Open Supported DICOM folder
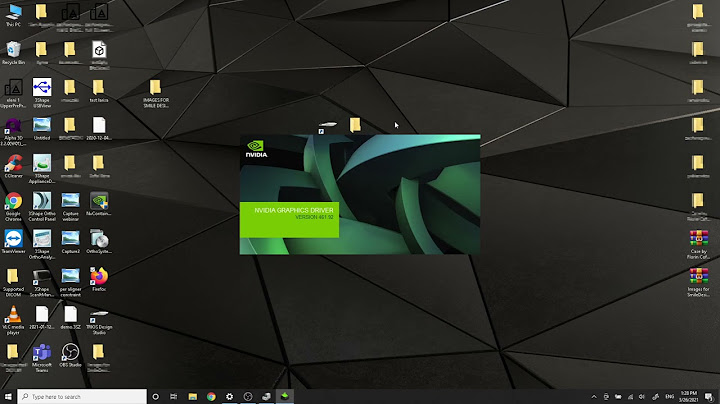Viewport: 720px width, 404px height. 13,282
